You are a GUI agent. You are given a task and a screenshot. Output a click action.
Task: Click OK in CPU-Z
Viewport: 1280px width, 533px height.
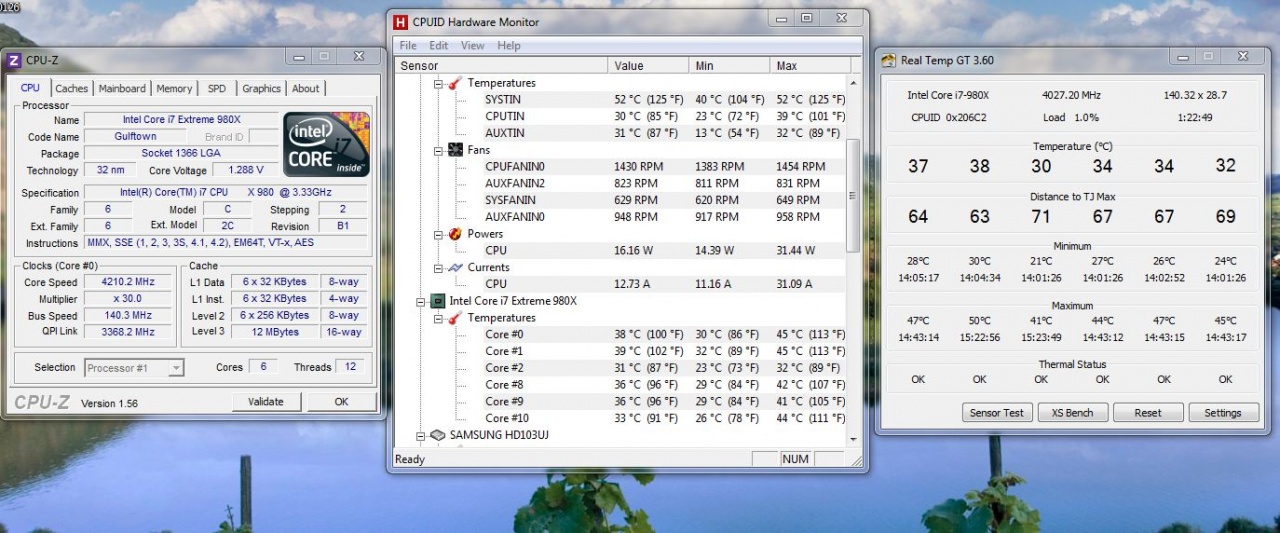(341, 402)
